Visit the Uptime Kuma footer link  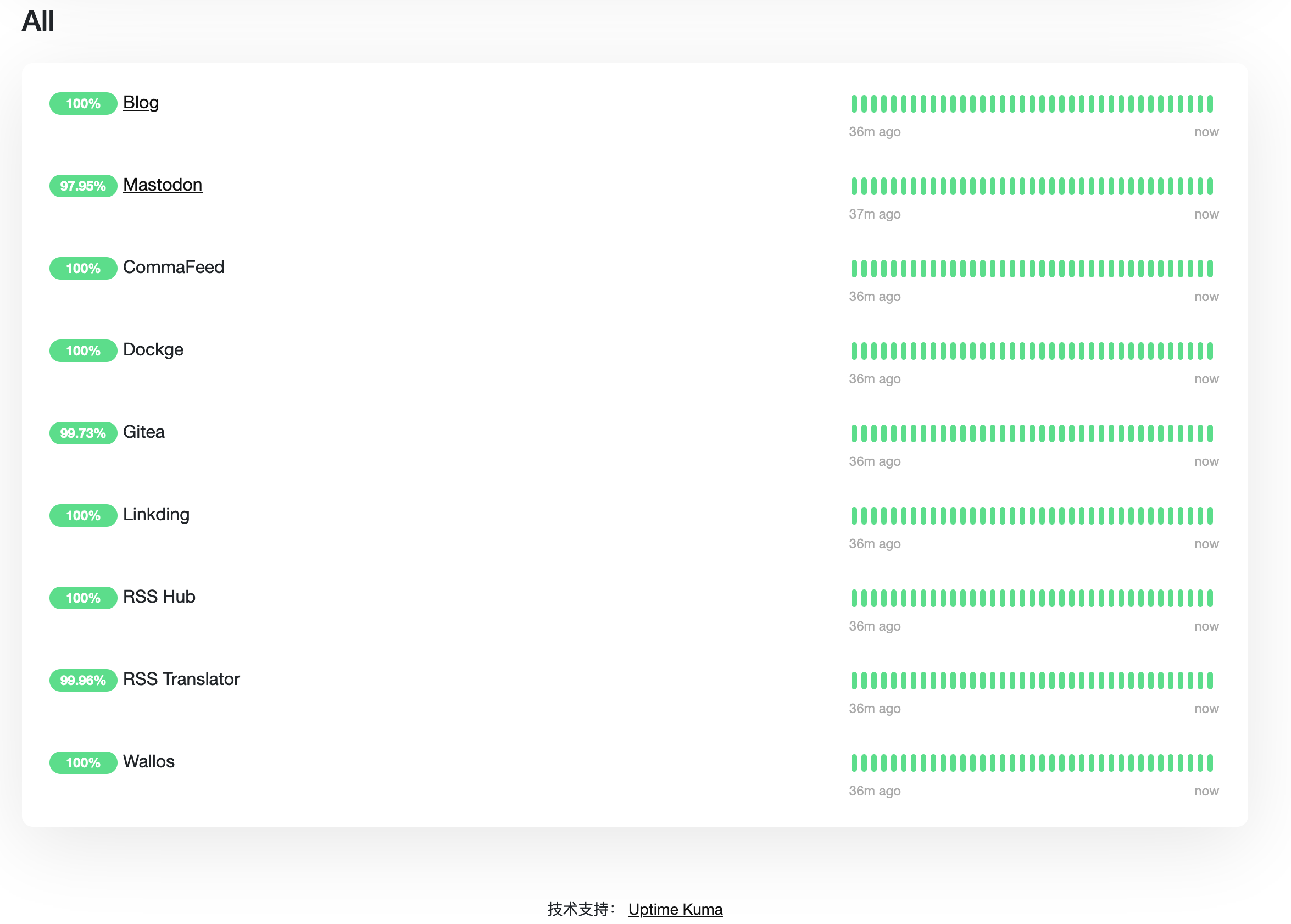tap(675, 909)
